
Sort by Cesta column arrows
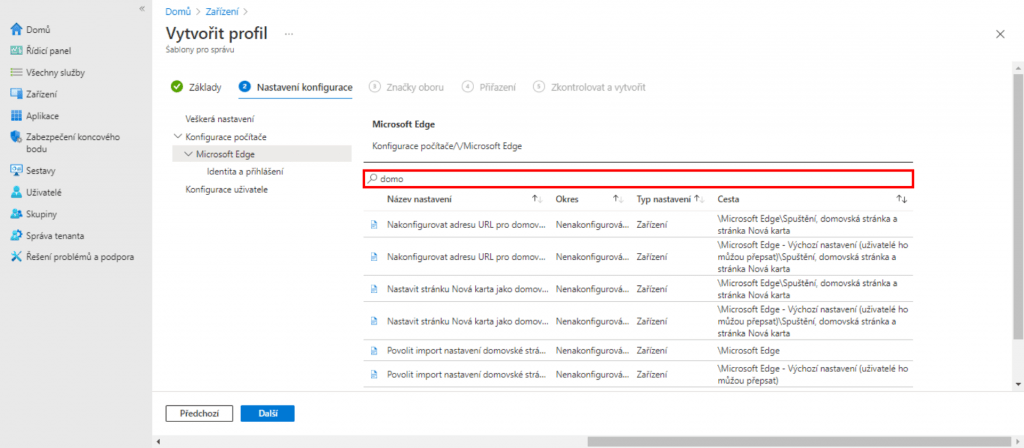pyautogui.click(x=901, y=199)
